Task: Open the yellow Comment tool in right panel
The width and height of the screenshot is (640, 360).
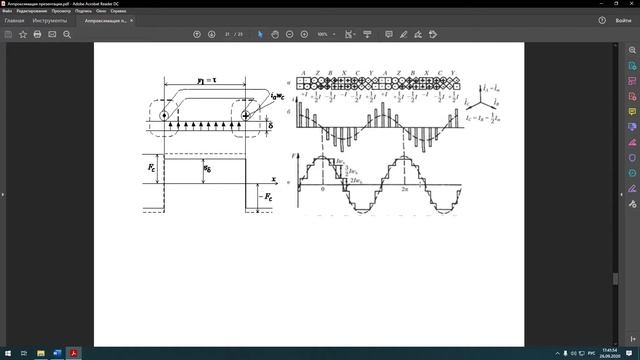Action: tap(632, 111)
